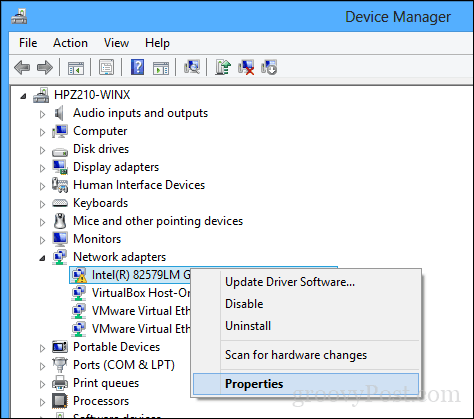This screenshot has height=419, width=474.
Task: Choose Update Driver Software from context menu
Action: (306, 282)
